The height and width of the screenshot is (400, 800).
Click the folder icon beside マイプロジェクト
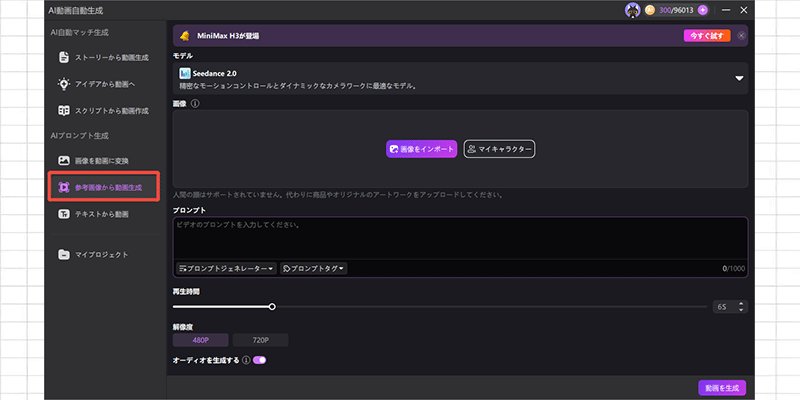[x=64, y=255]
